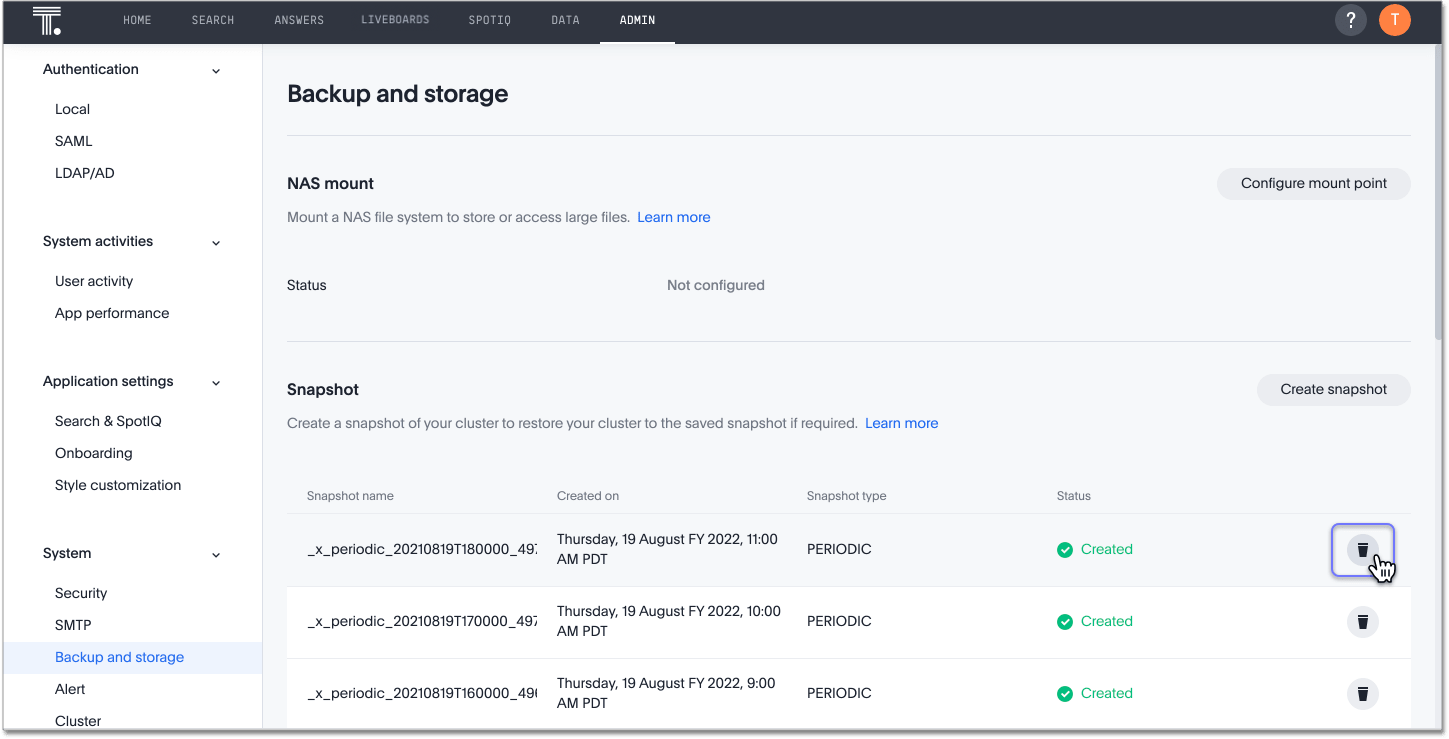Click the ThoughtSpot logo icon

[x=47, y=20]
